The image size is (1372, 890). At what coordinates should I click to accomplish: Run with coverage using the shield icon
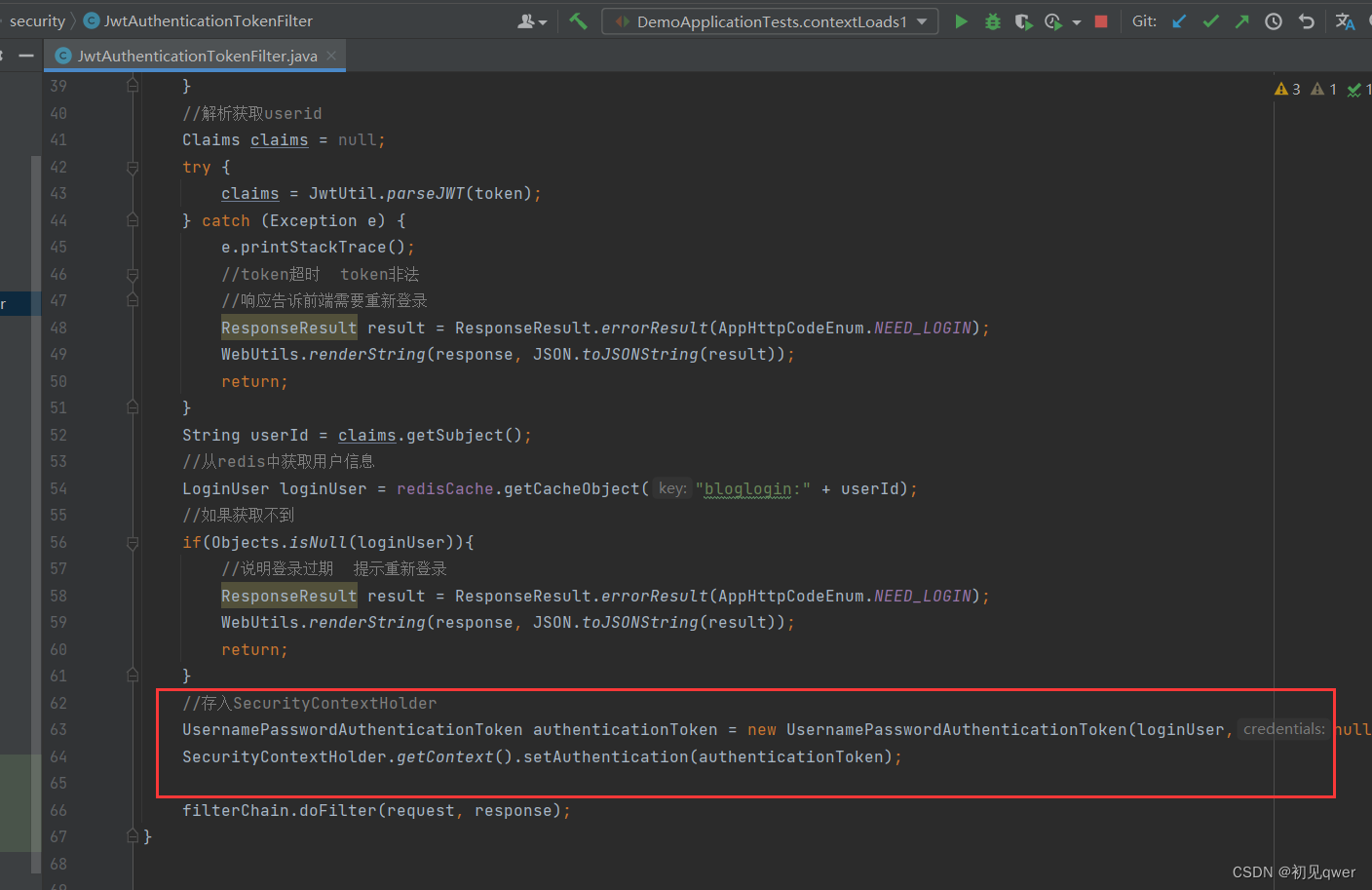coord(1023,20)
